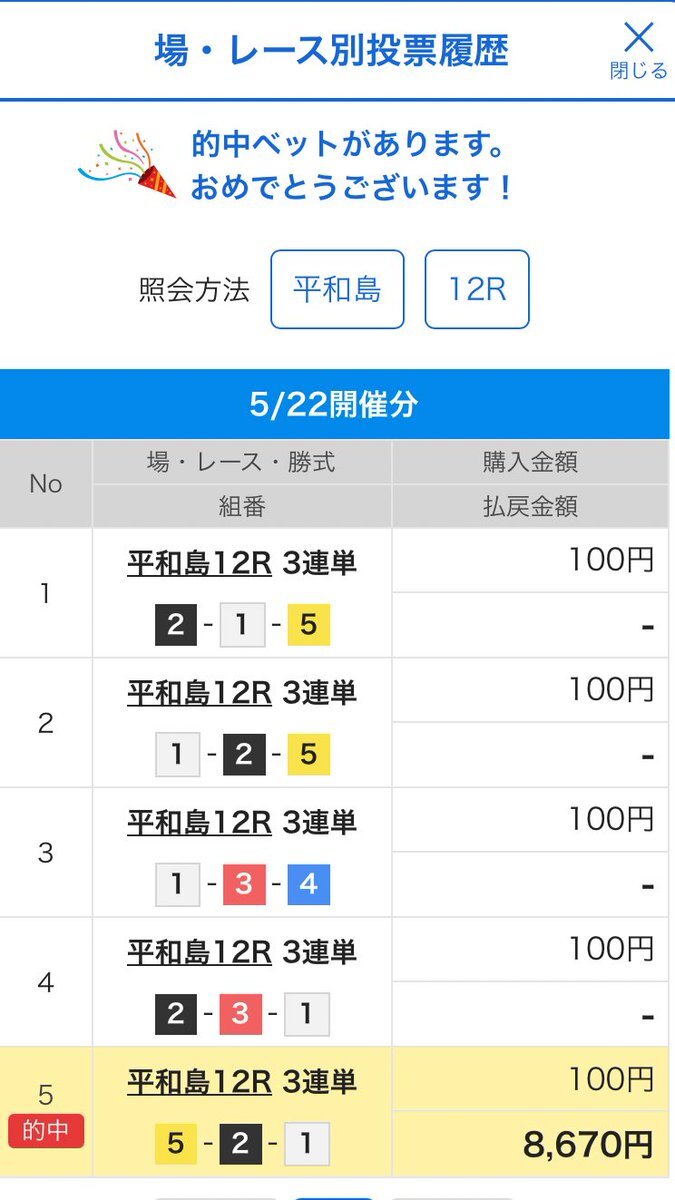Click yellow boat number 5 in row 2

click(308, 755)
